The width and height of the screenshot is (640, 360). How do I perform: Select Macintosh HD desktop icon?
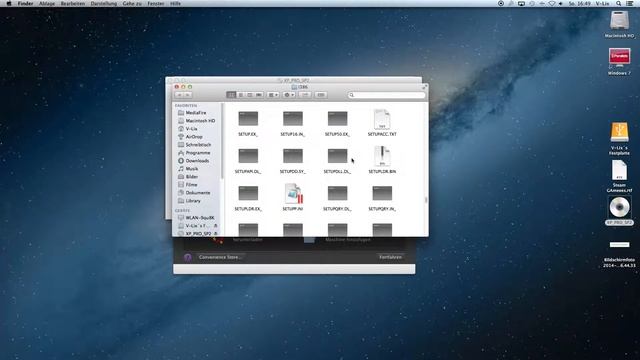click(x=619, y=21)
